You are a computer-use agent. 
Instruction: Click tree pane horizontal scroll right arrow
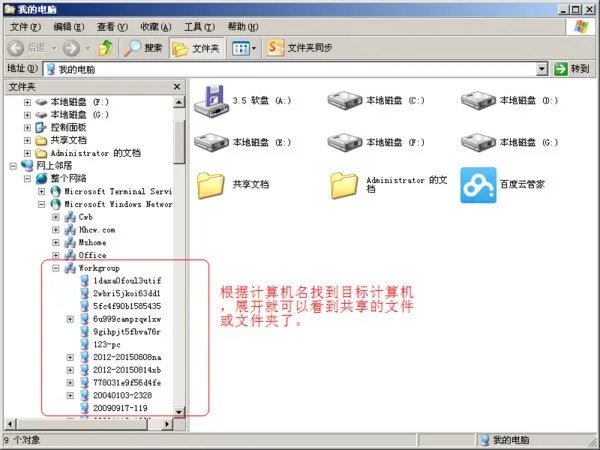click(x=166, y=424)
